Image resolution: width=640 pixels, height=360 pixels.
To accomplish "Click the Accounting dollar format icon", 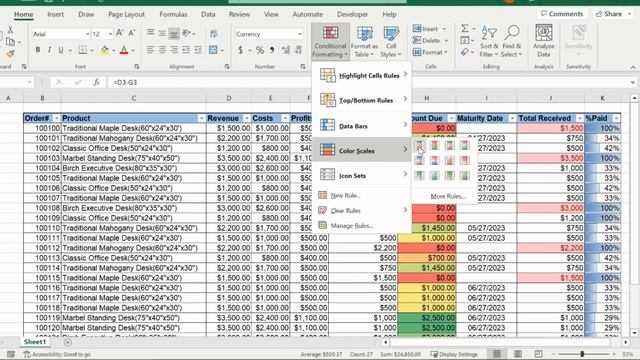I will 240,50.
